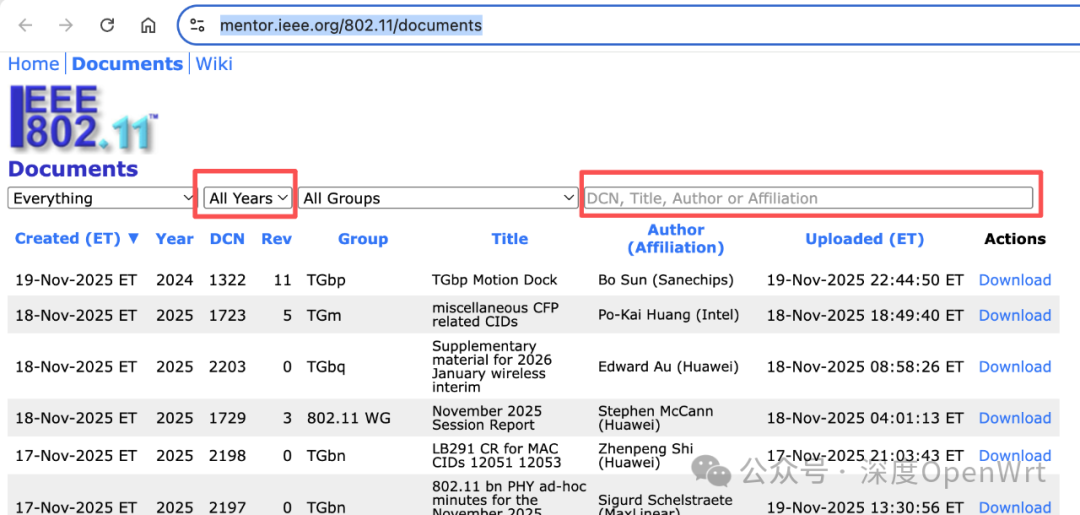1080x515 pixels.
Task: Click DCN value 1729
Action: 227,418
